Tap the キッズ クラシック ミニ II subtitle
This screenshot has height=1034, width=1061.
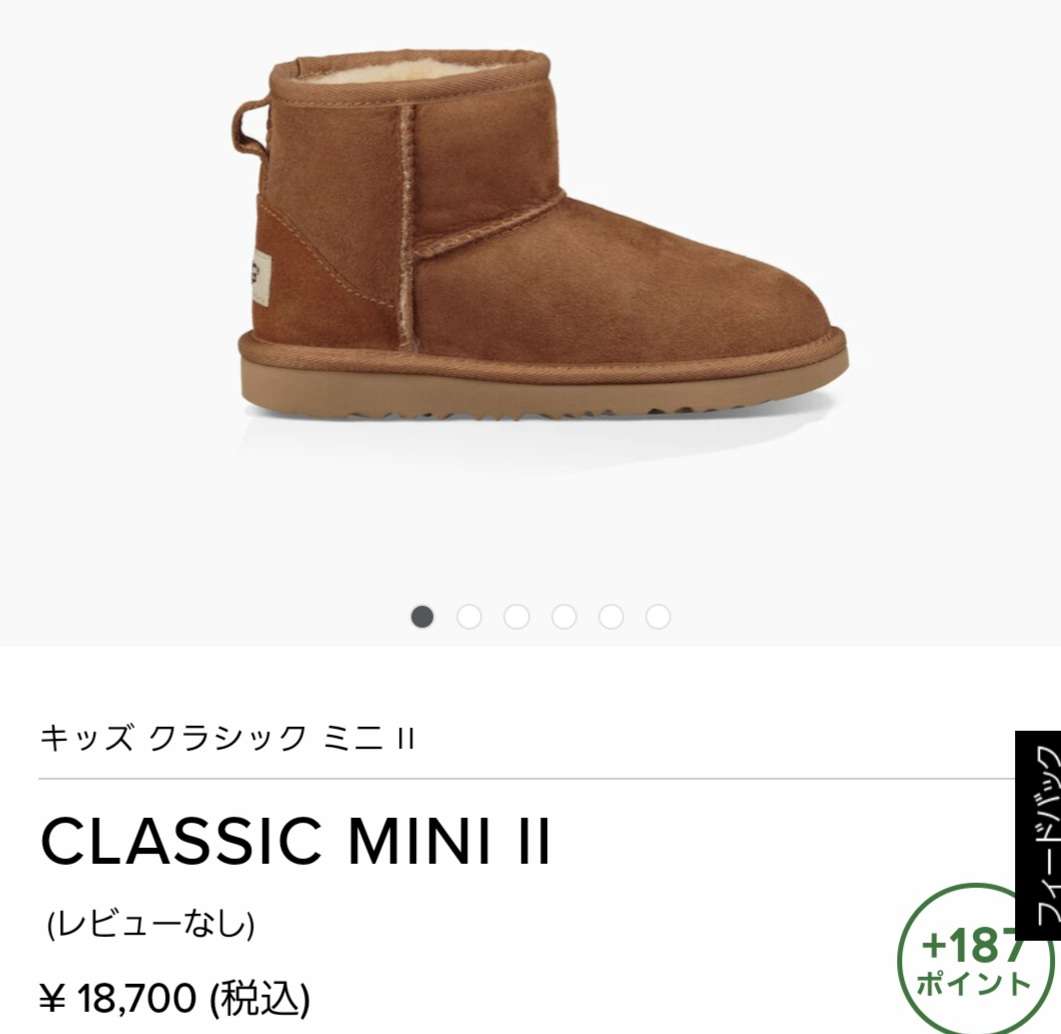(x=227, y=738)
